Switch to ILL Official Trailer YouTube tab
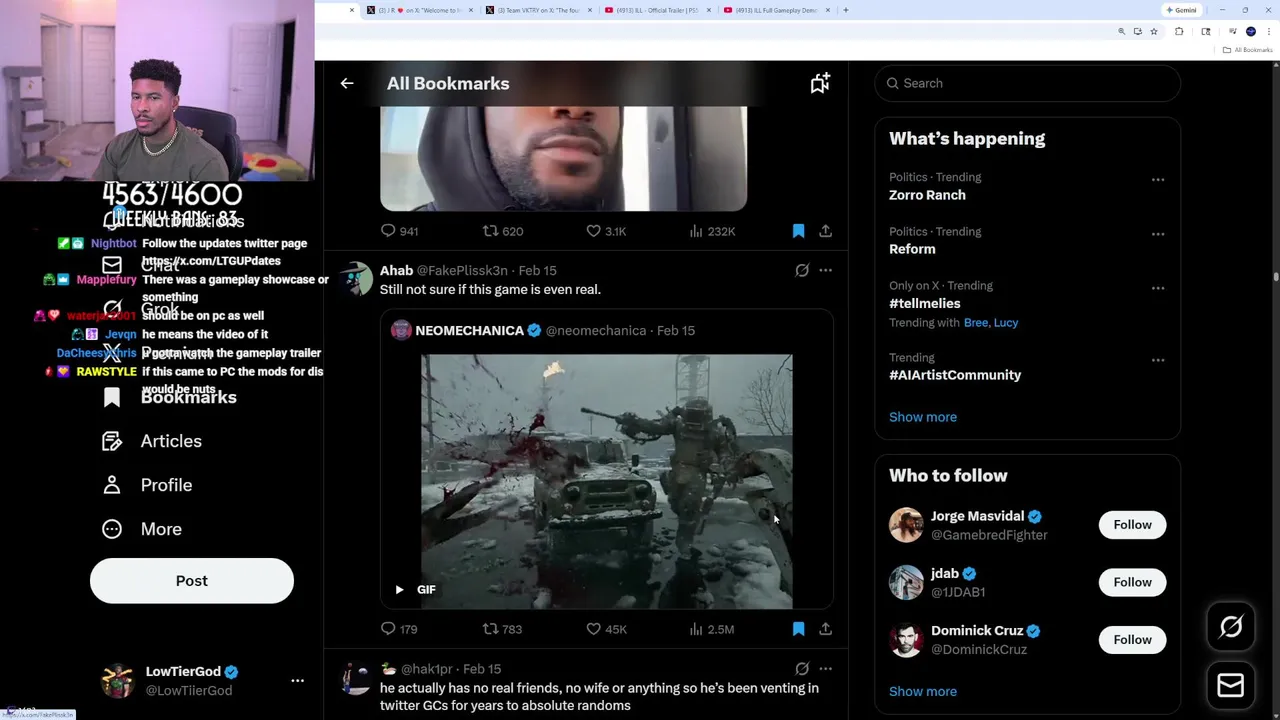The height and width of the screenshot is (720, 1280). click(658, 10)
